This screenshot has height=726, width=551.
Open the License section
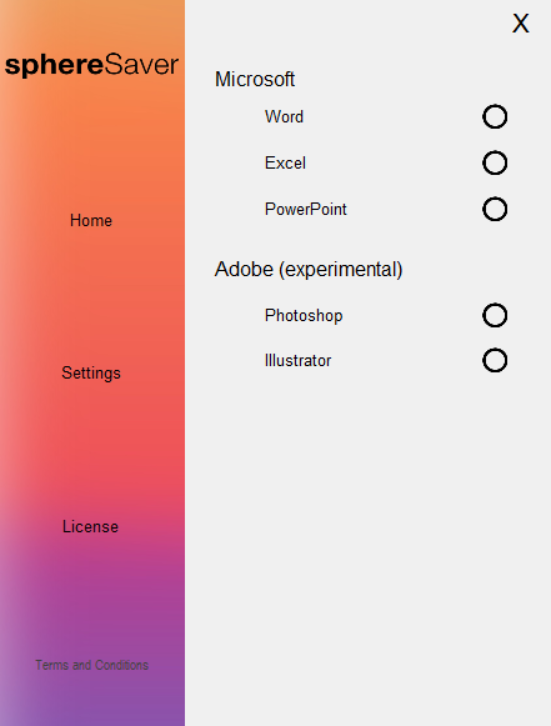click(x=90, y=526)
